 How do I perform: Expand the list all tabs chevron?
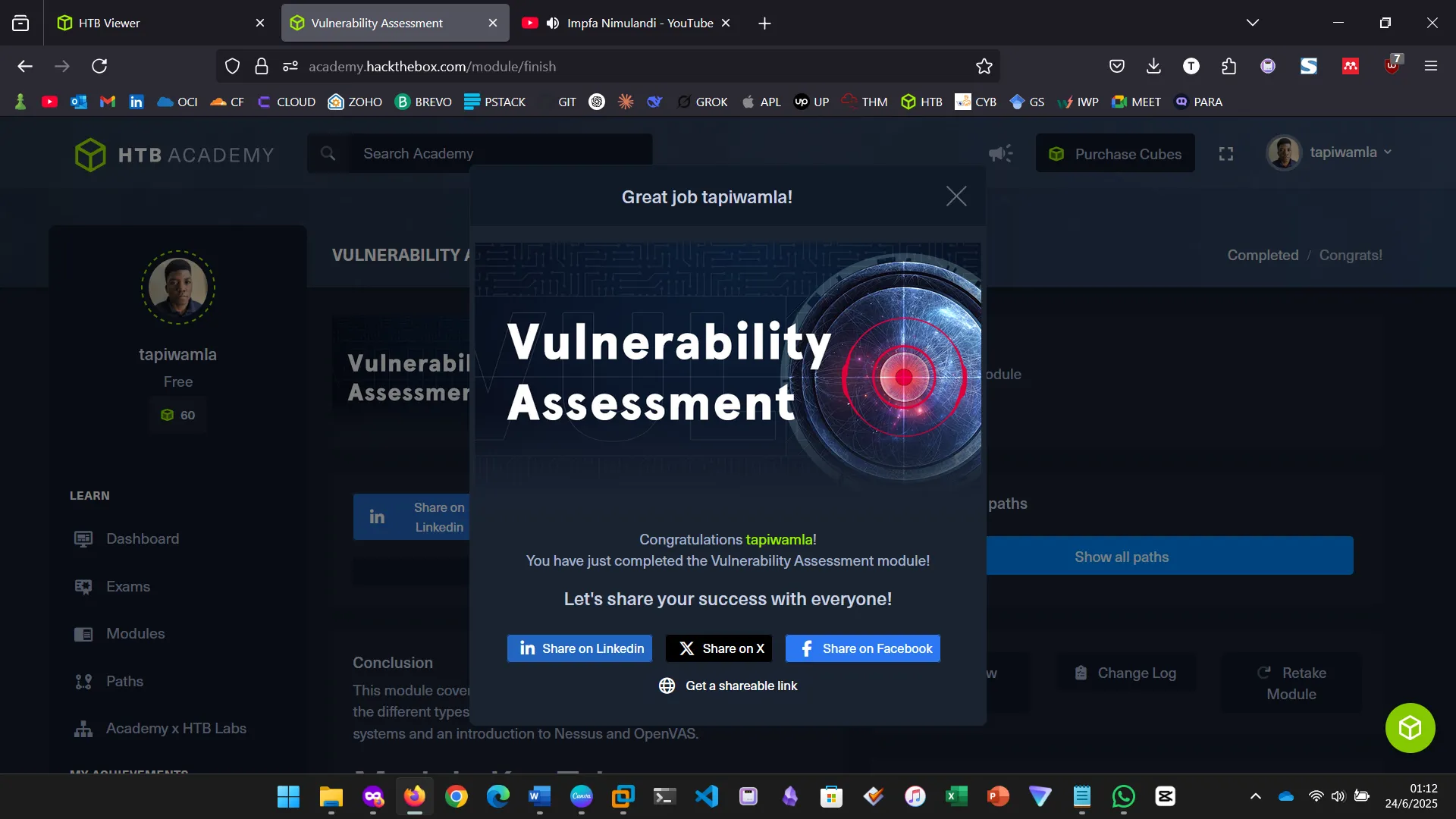pyautogui.click(x=1253, y=23)
